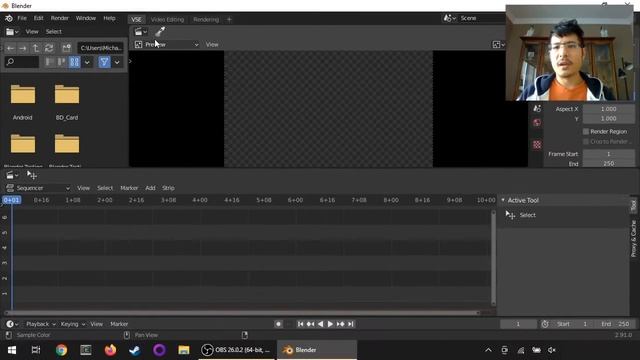Viewport: 640px width, 360px height.
Task: Jump to previous keyframe button
Action: 311,324
